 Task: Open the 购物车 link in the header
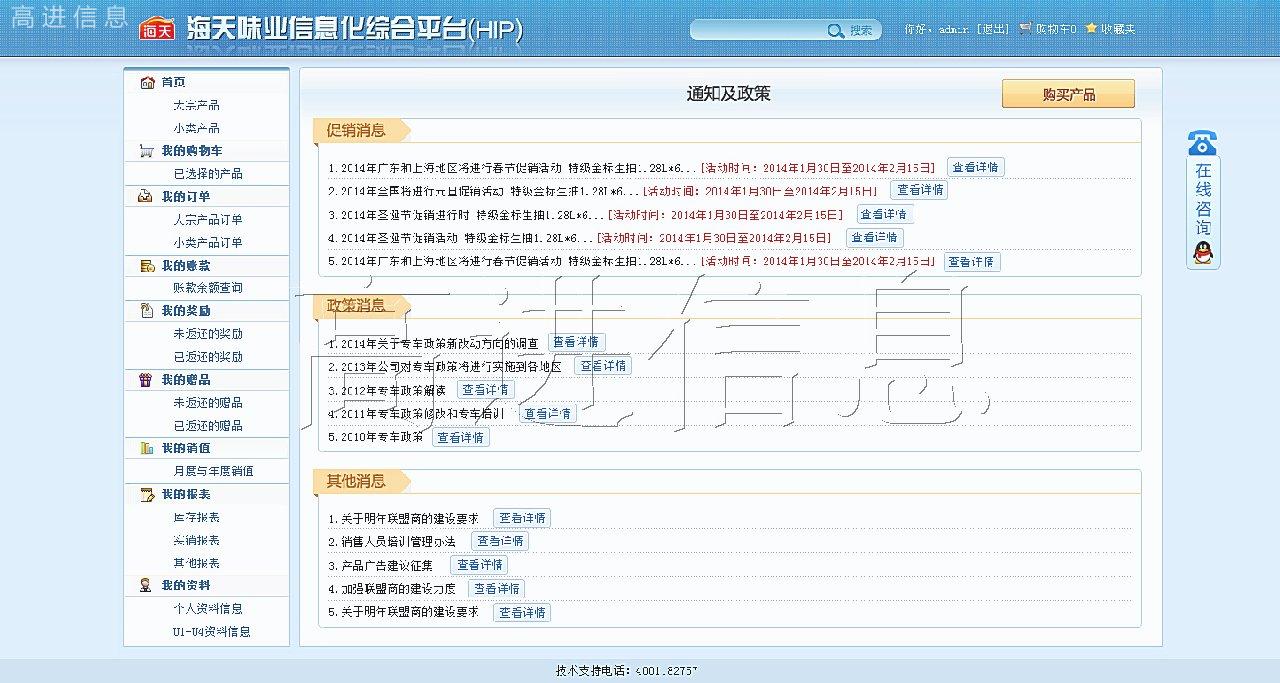click(1054, 30)
